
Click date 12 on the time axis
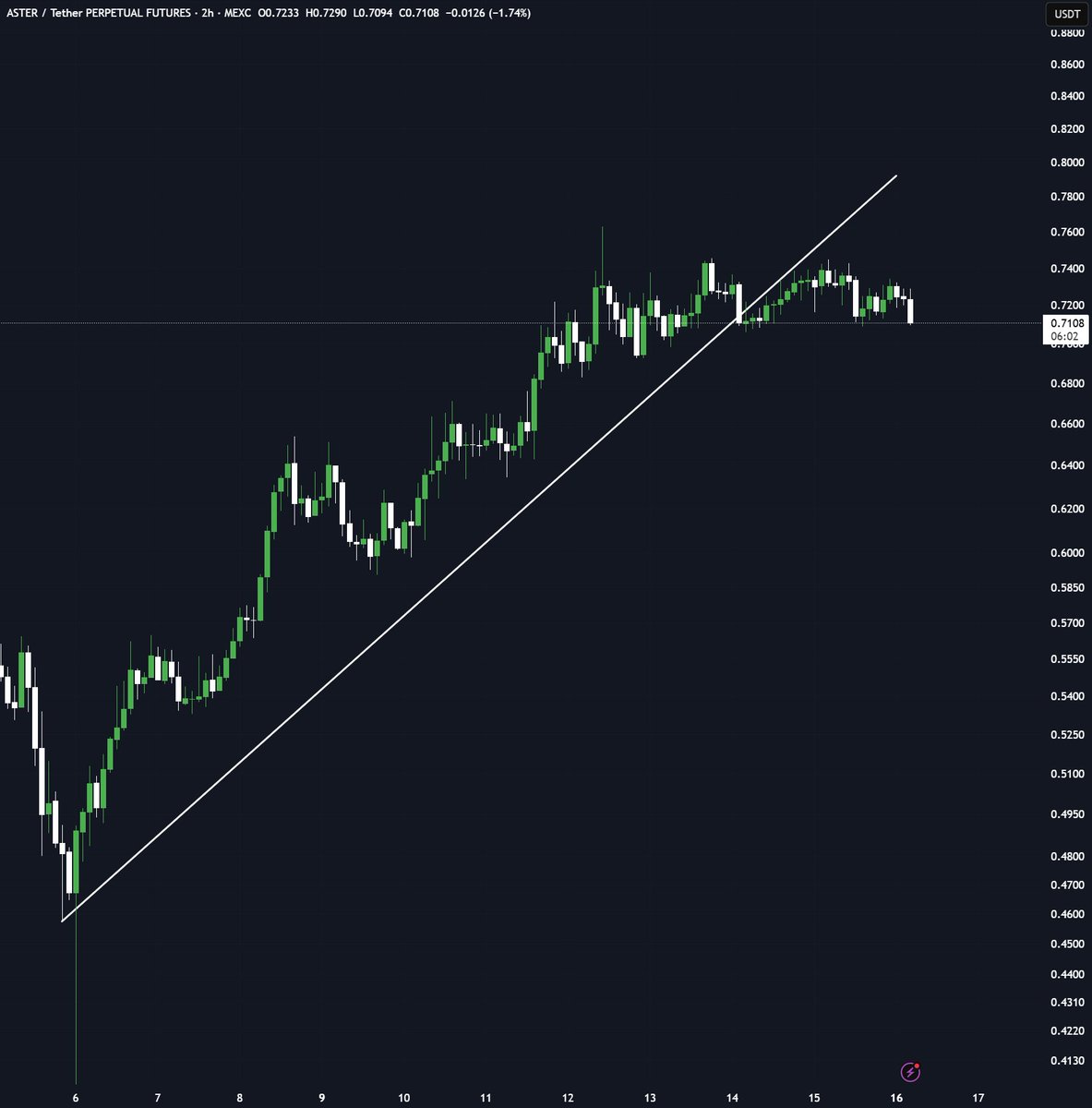pos(568,1098)
